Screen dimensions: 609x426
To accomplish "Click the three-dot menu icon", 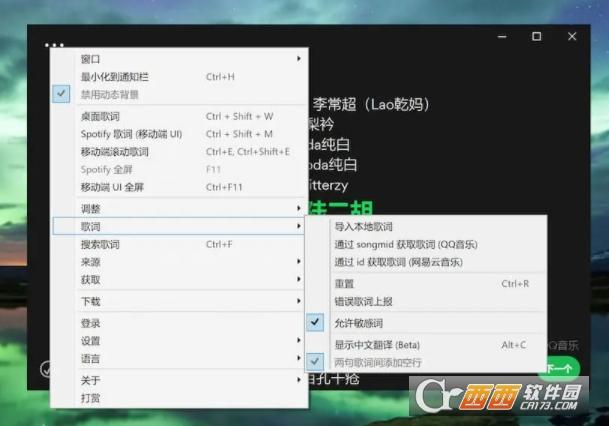I will 54,45.
